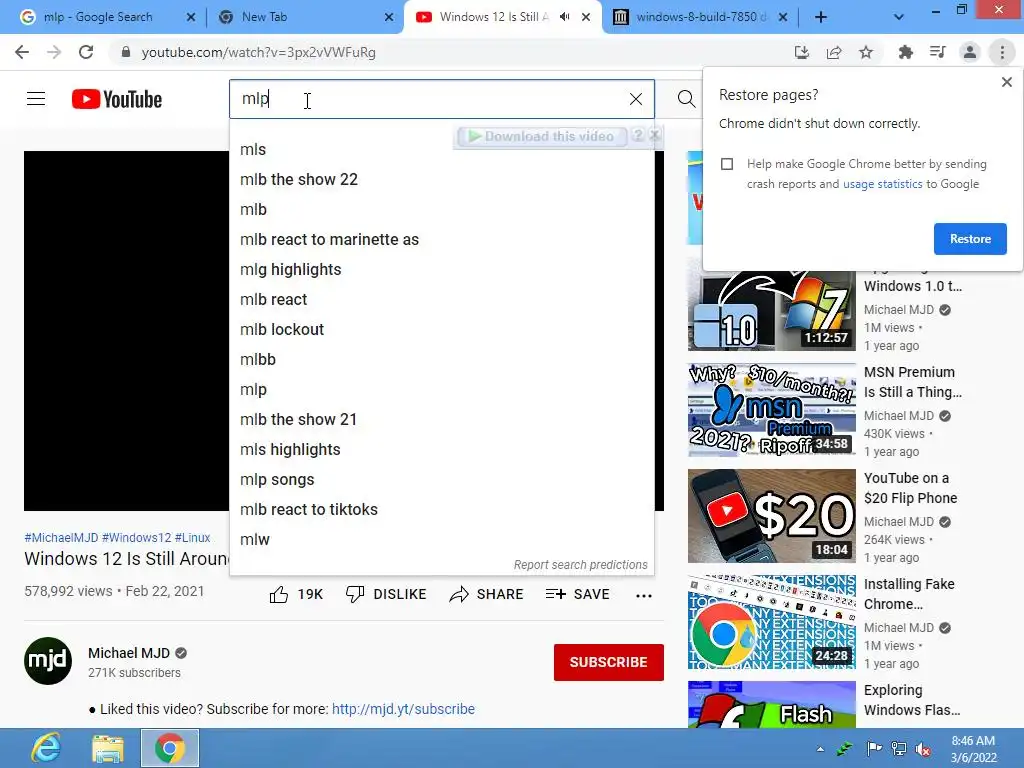Click Restore in the Restore pages popup
The image size is (1024, 768).
[x=970, y=239]
